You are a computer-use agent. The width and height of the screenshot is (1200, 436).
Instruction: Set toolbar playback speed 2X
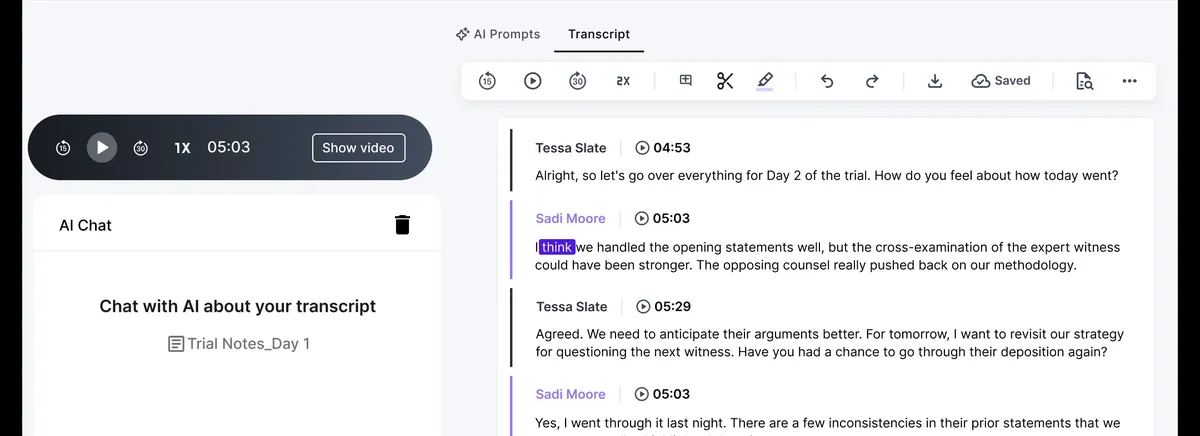pos(623,81)
